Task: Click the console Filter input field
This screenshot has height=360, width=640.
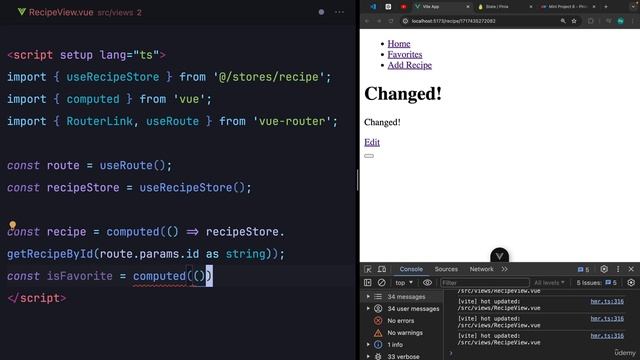Action: coord(484,282)
